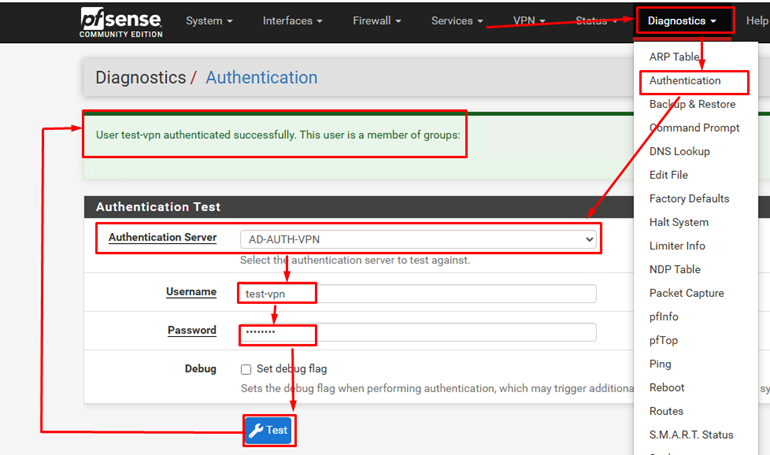Select Packet Capture entry
The image size is (770, 455).
click(x=686, y=293)
